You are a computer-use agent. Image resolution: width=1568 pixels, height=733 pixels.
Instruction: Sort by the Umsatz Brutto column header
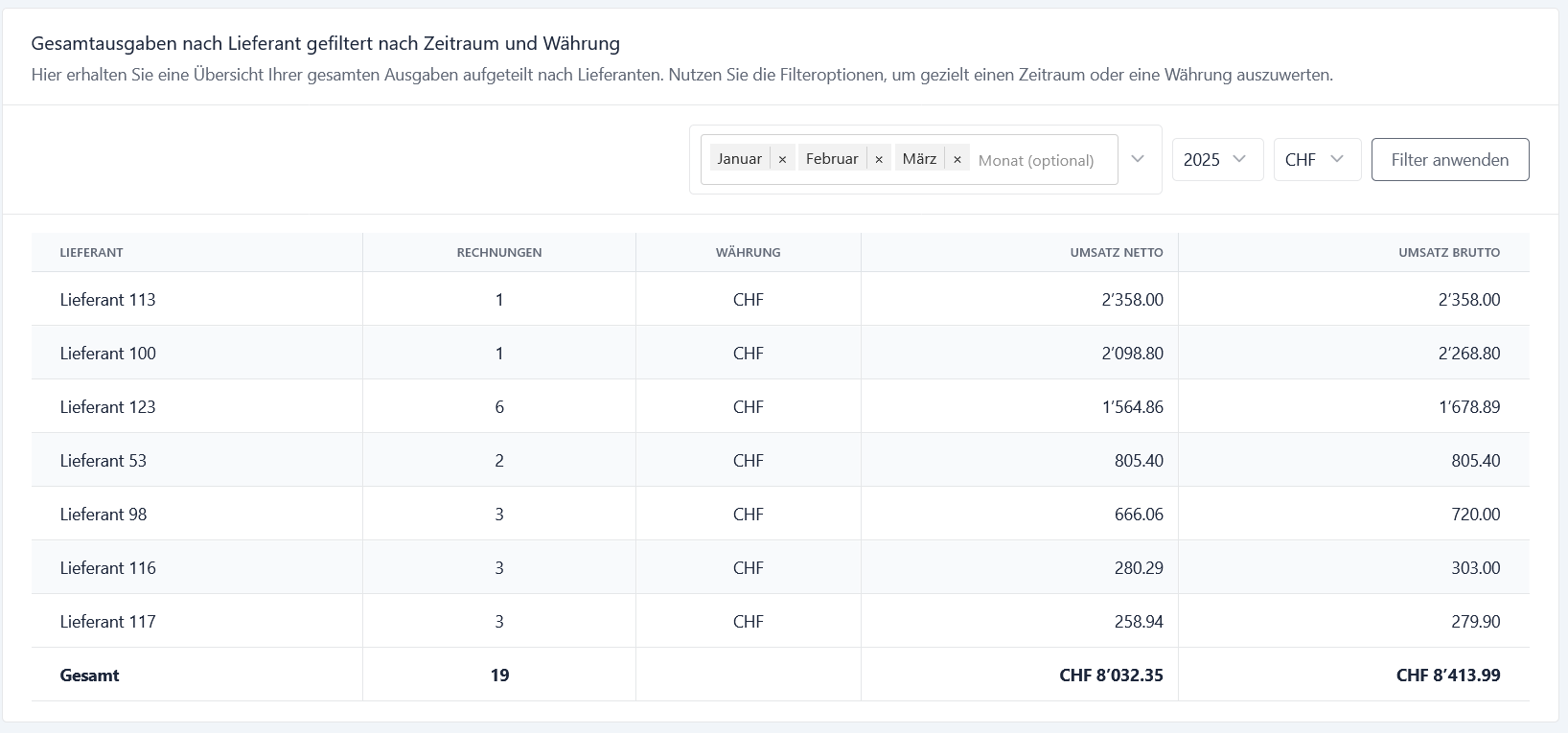[1448, 253]
